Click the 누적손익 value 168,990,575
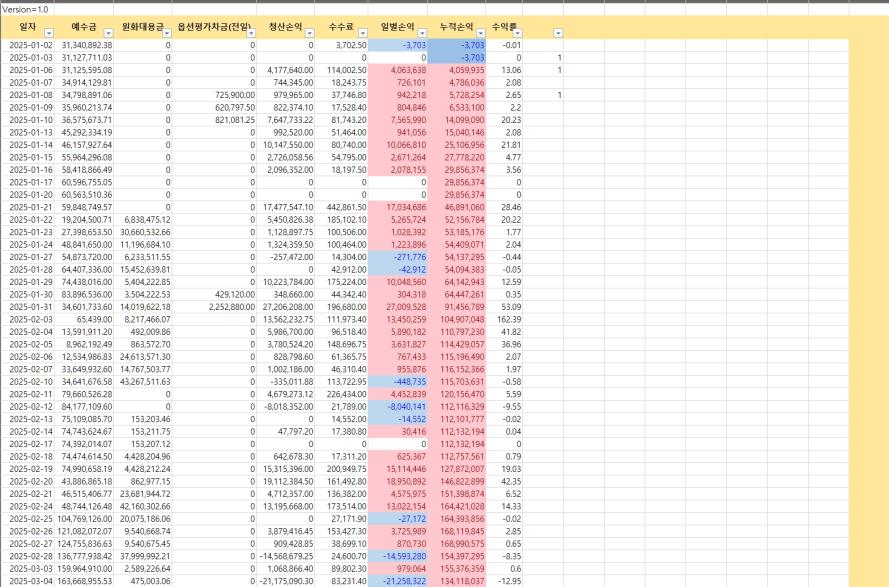 point(456,544)
